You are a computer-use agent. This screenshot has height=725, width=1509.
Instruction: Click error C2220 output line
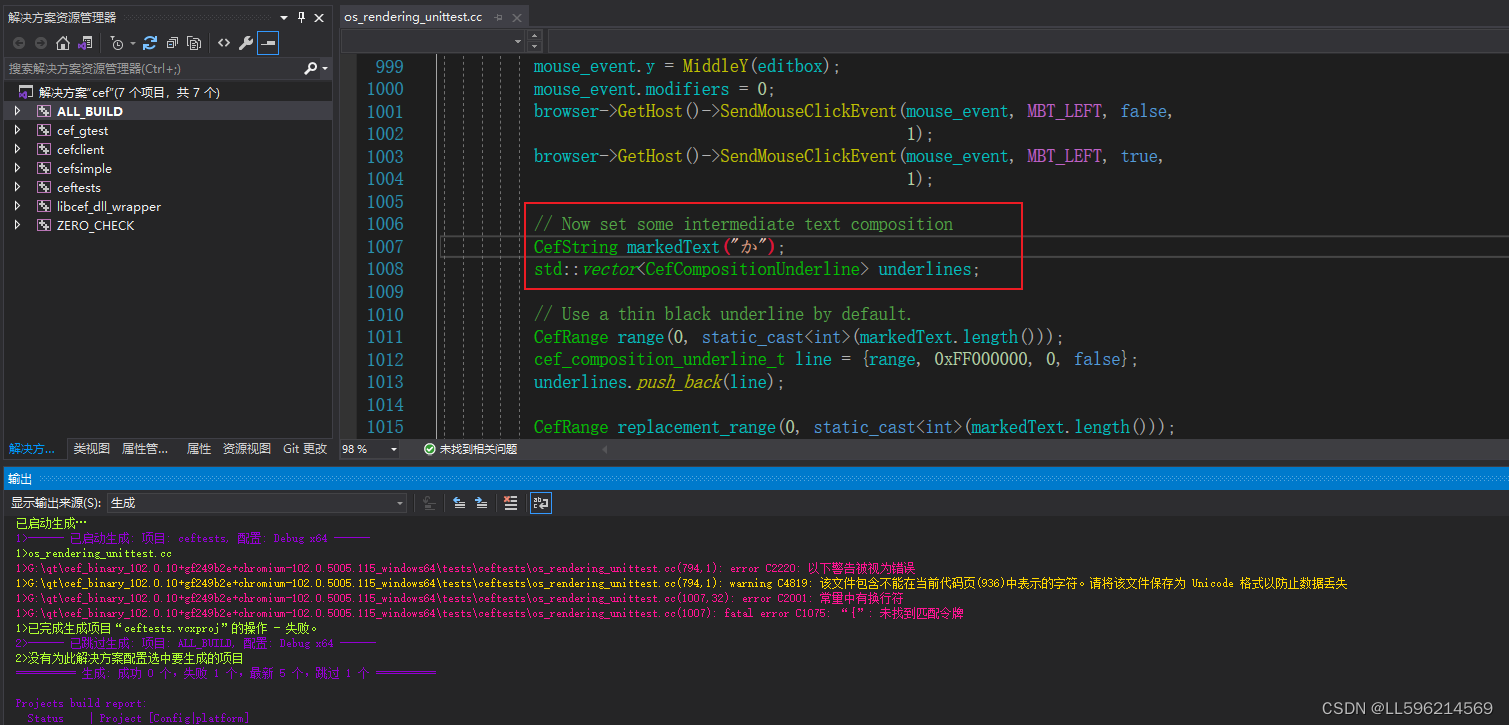pos(465,568)
